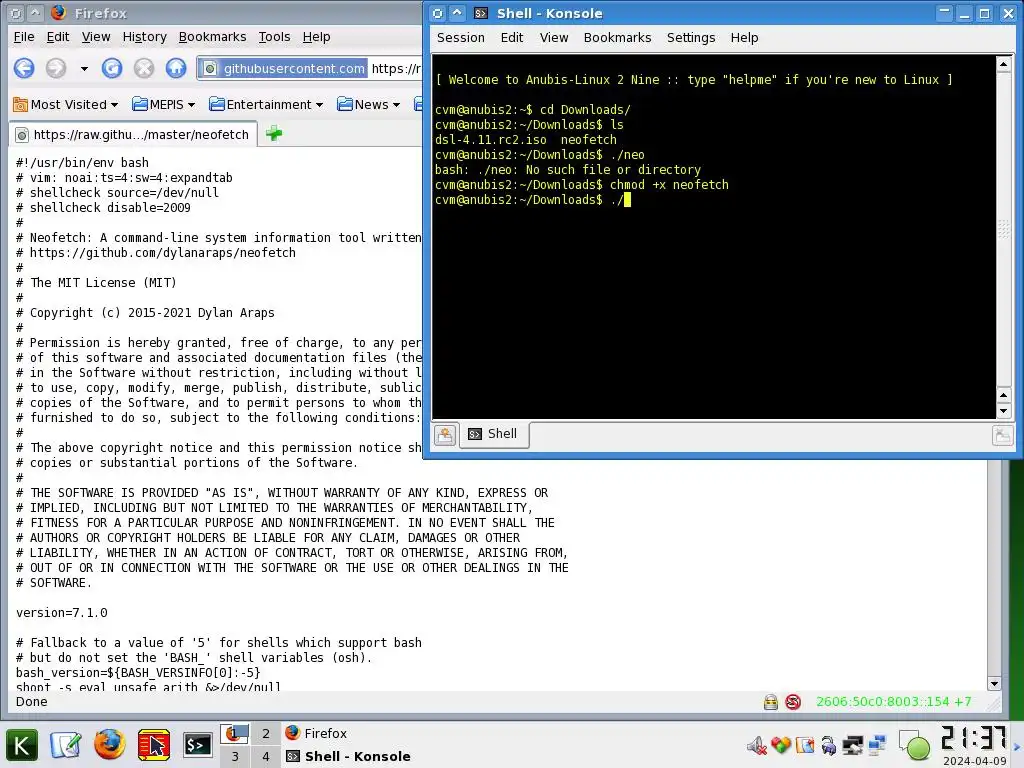
Task: Open Konsole Settings menu
Action: (x=691, y=38)
